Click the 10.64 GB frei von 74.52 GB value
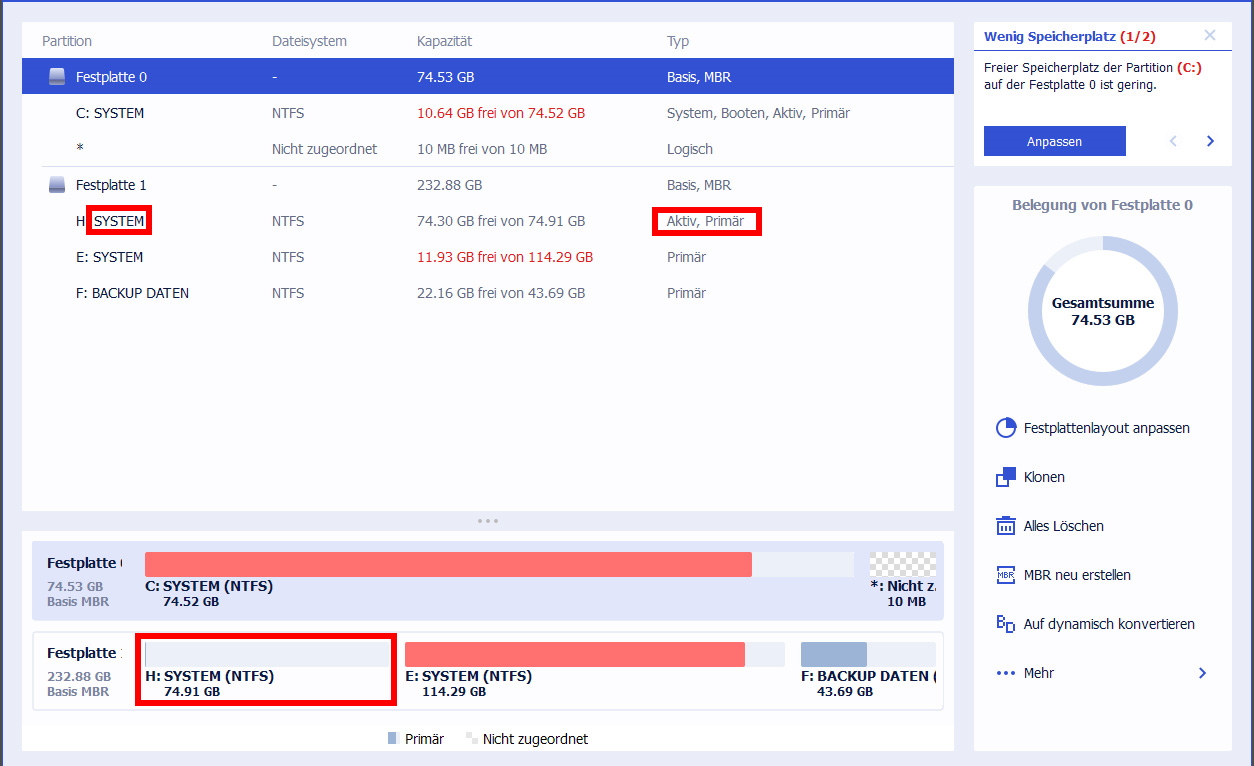The height and width of the screenshot is (766, 1254). 501,113
